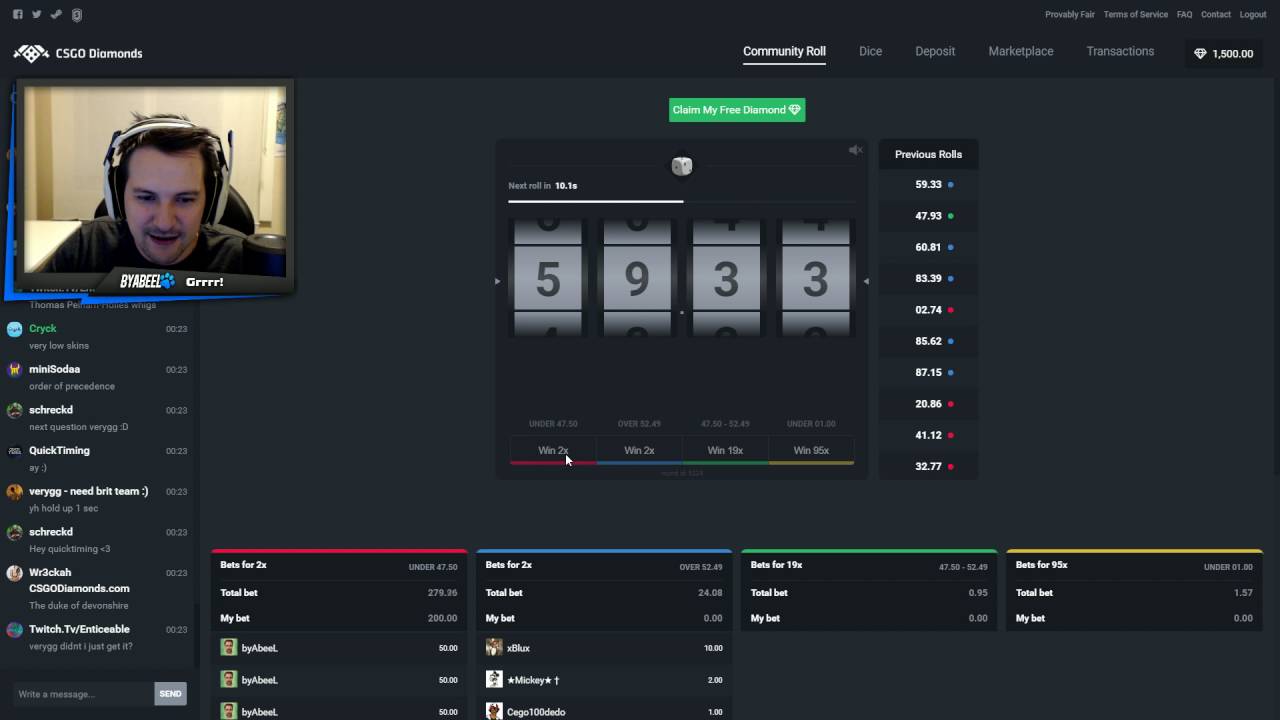Click the Bets for 19x panel header
This screenshot has height=720, width=1280.
coord(869,565)
